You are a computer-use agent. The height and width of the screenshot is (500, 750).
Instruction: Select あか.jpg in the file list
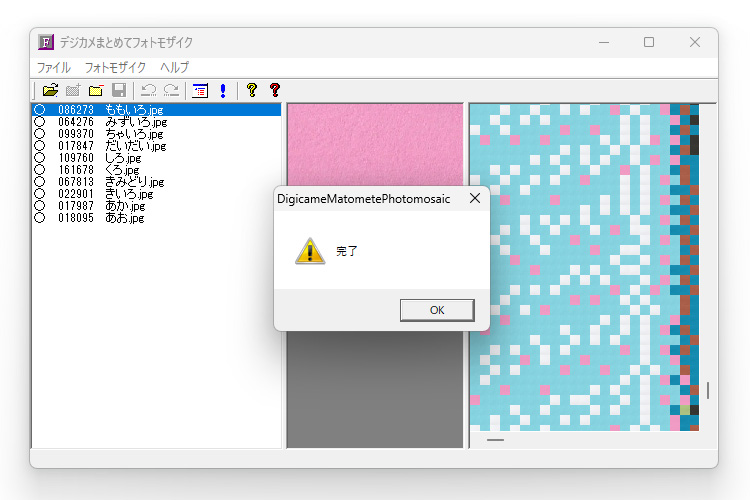tap(124, 206)
